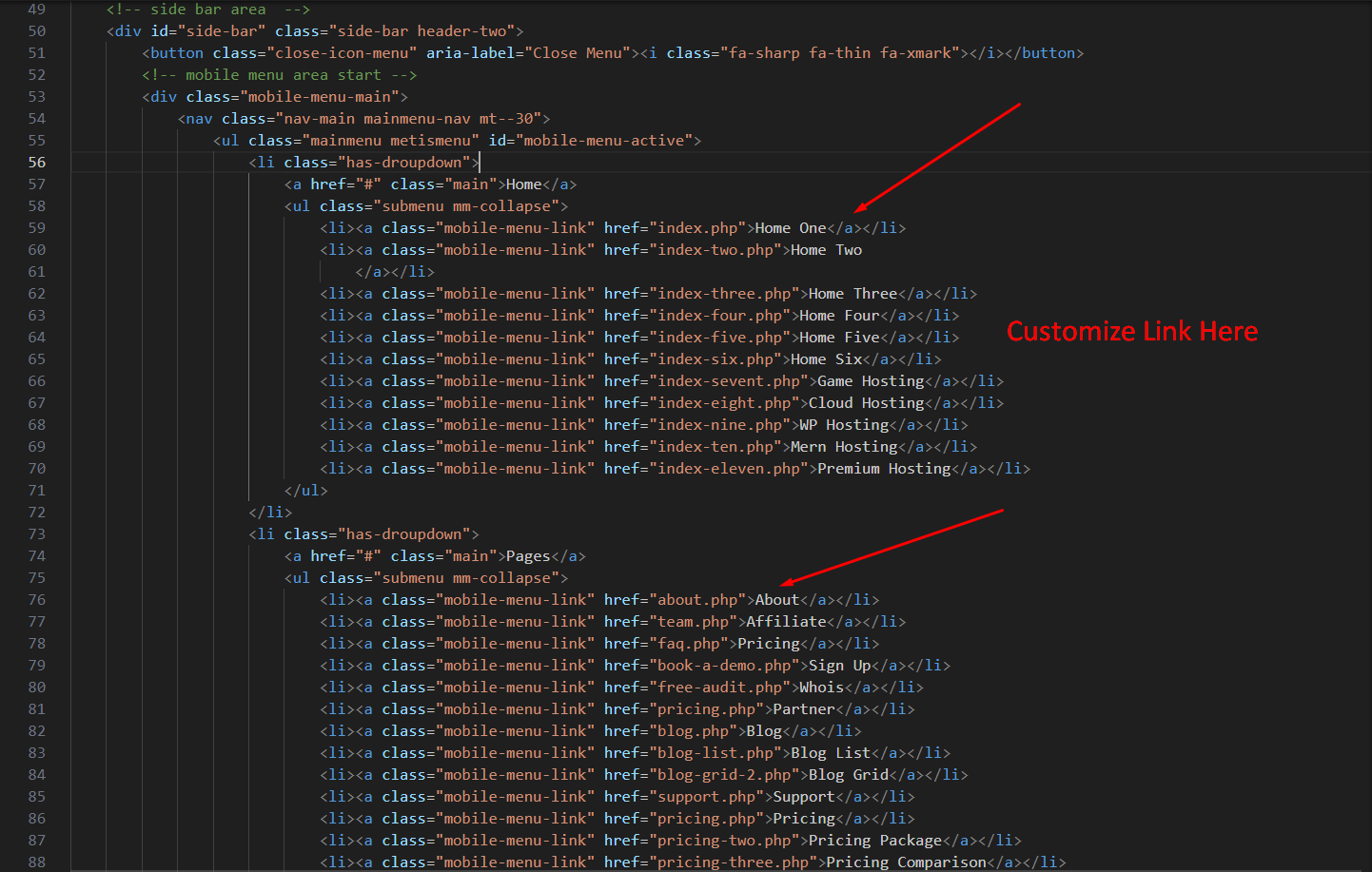Click line number 88 in the gutter
This screenshot has width=1372, height=872.
coord(36,862)
